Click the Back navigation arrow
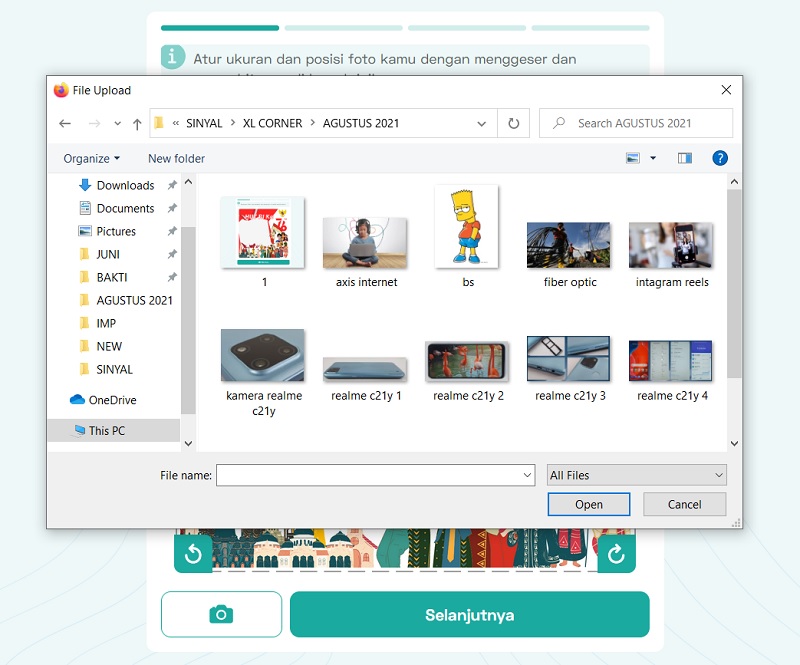This screenshot has height=665, width=800. click(65, 124)
